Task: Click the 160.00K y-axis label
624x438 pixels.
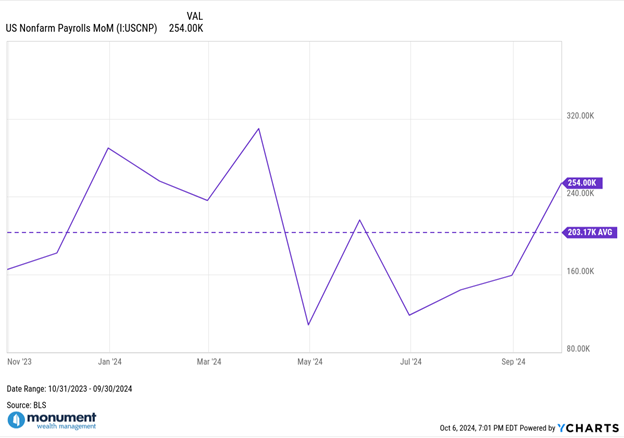Action: [x=580, y=271]
